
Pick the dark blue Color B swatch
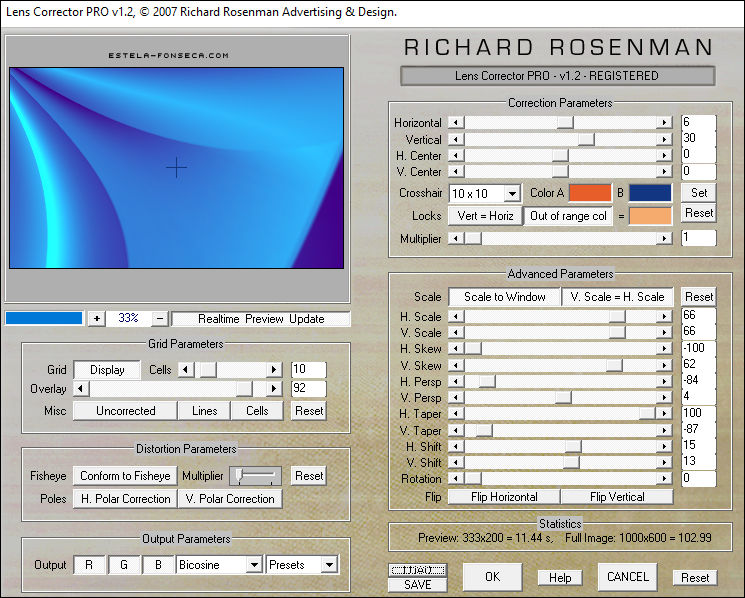coord(650,193)
